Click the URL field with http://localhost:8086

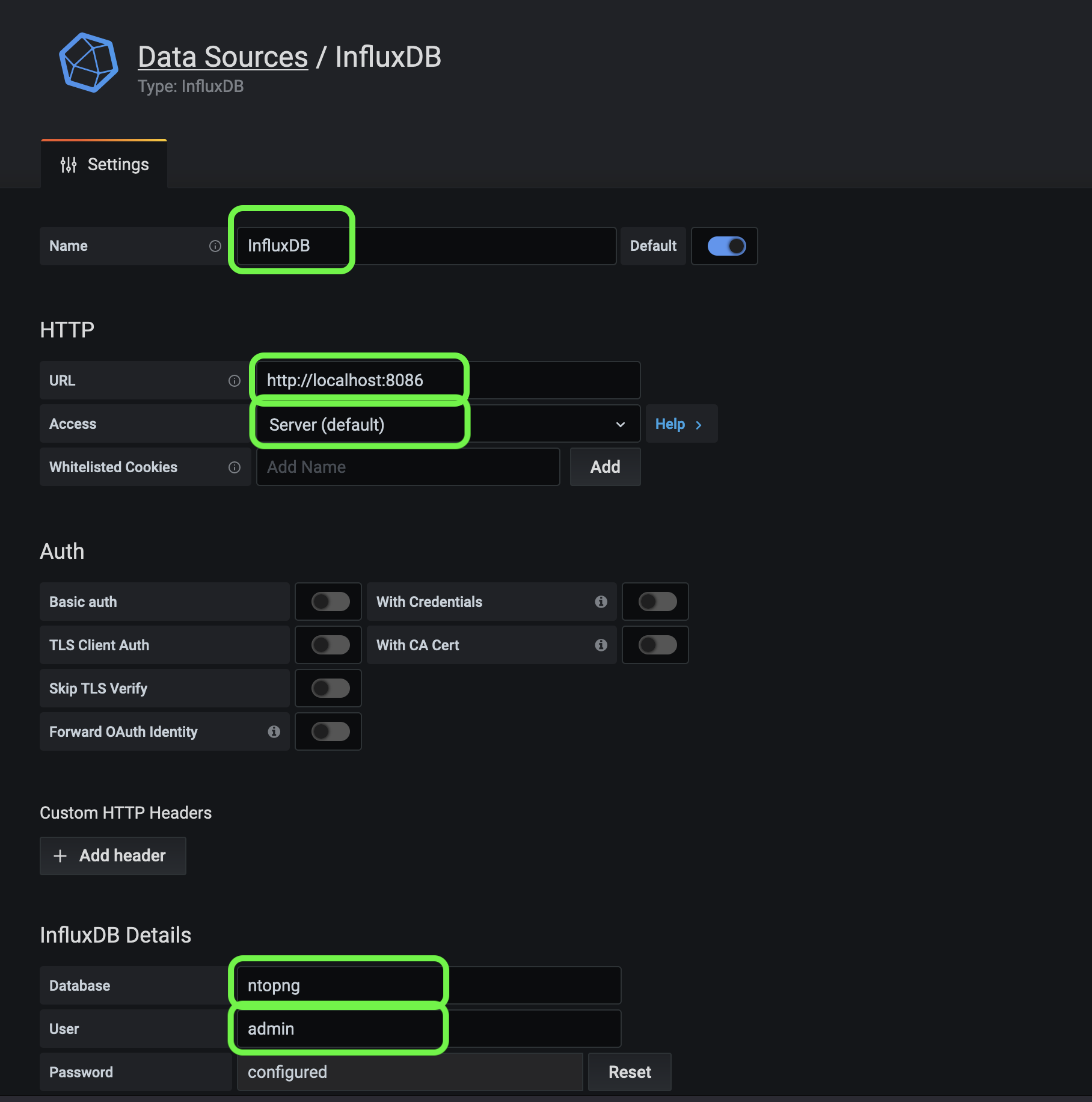point(448,380)
